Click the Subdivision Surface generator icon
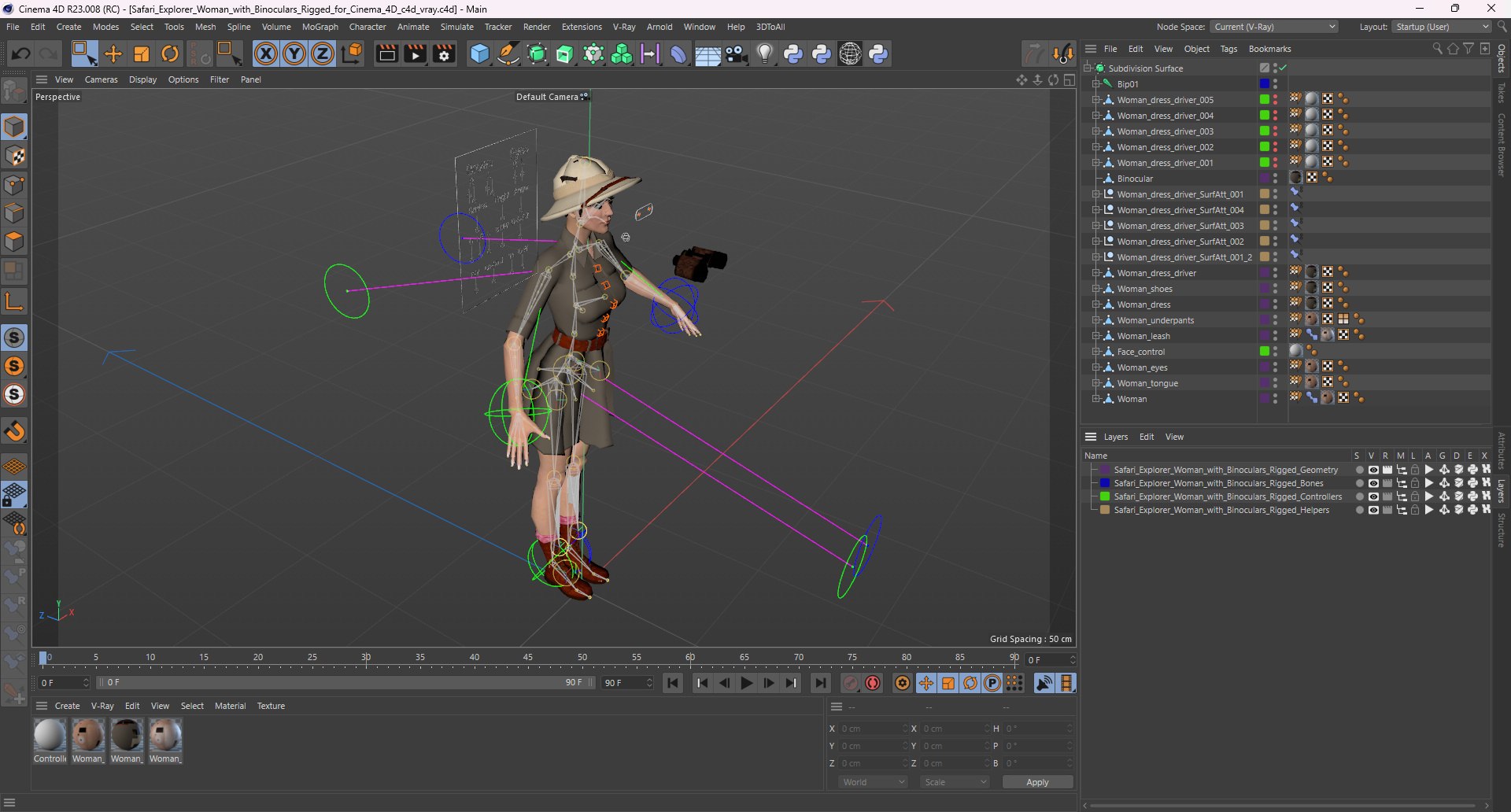This screenshot has width=1511, height=812. coord(538,54)
